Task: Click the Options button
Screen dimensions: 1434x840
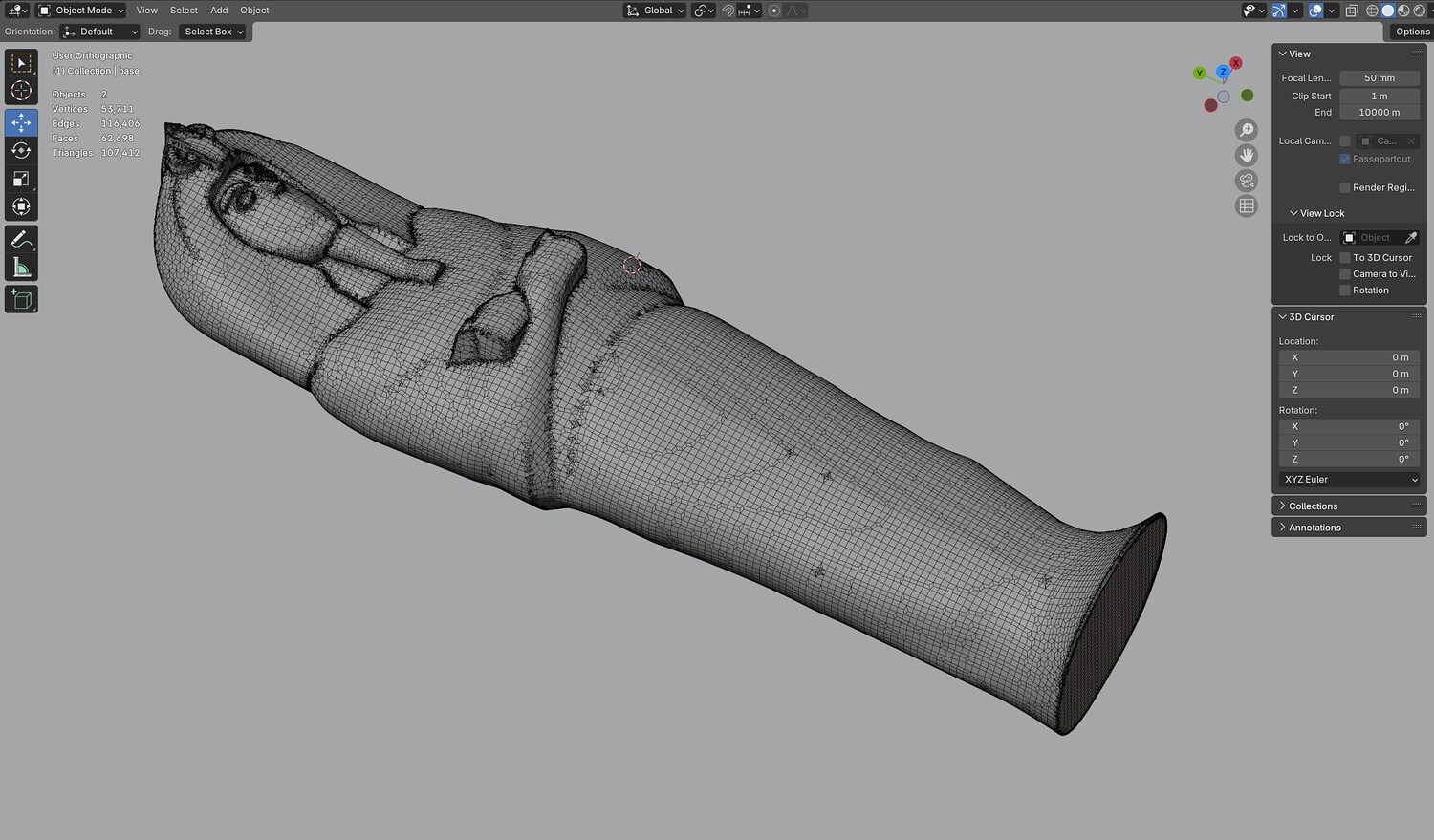Action: (x=1411, y=32)
